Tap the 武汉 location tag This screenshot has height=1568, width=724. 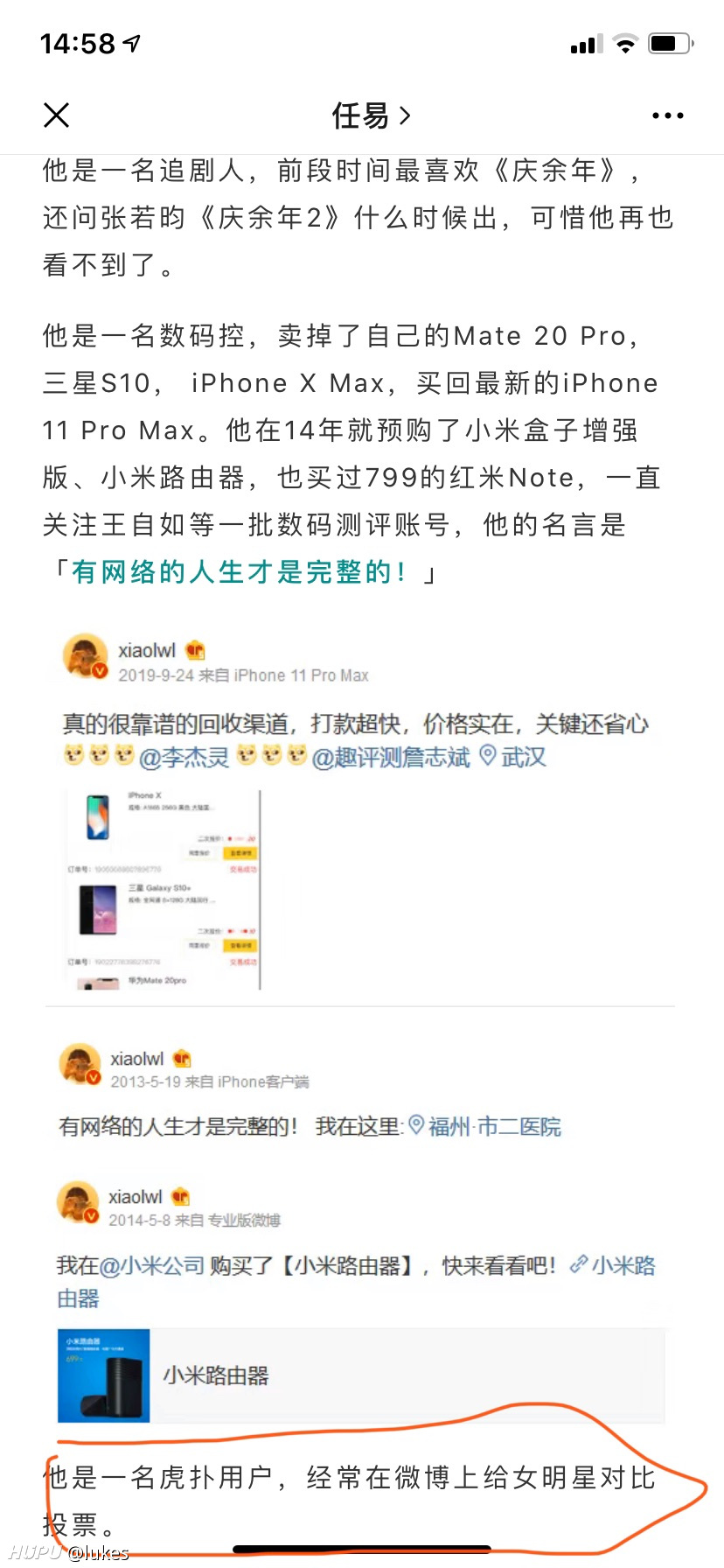(x=513, y=757)
